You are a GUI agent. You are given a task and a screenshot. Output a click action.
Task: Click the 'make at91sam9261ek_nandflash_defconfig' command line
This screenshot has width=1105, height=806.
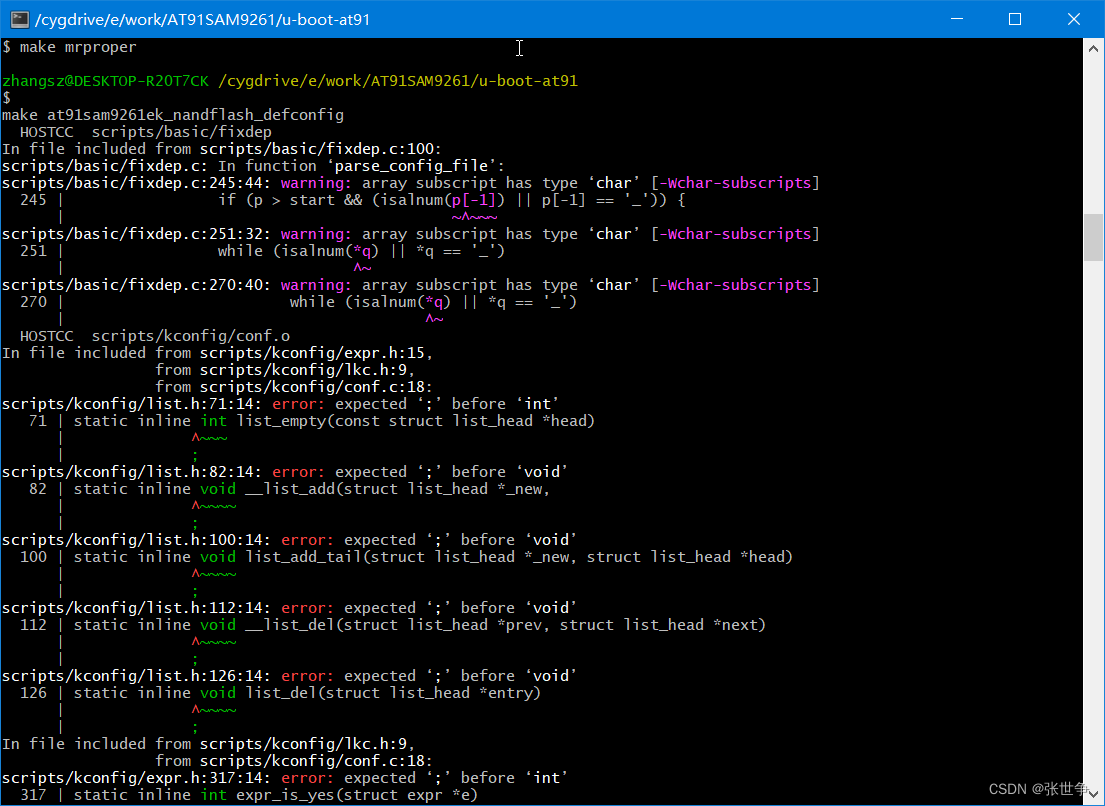172,114
